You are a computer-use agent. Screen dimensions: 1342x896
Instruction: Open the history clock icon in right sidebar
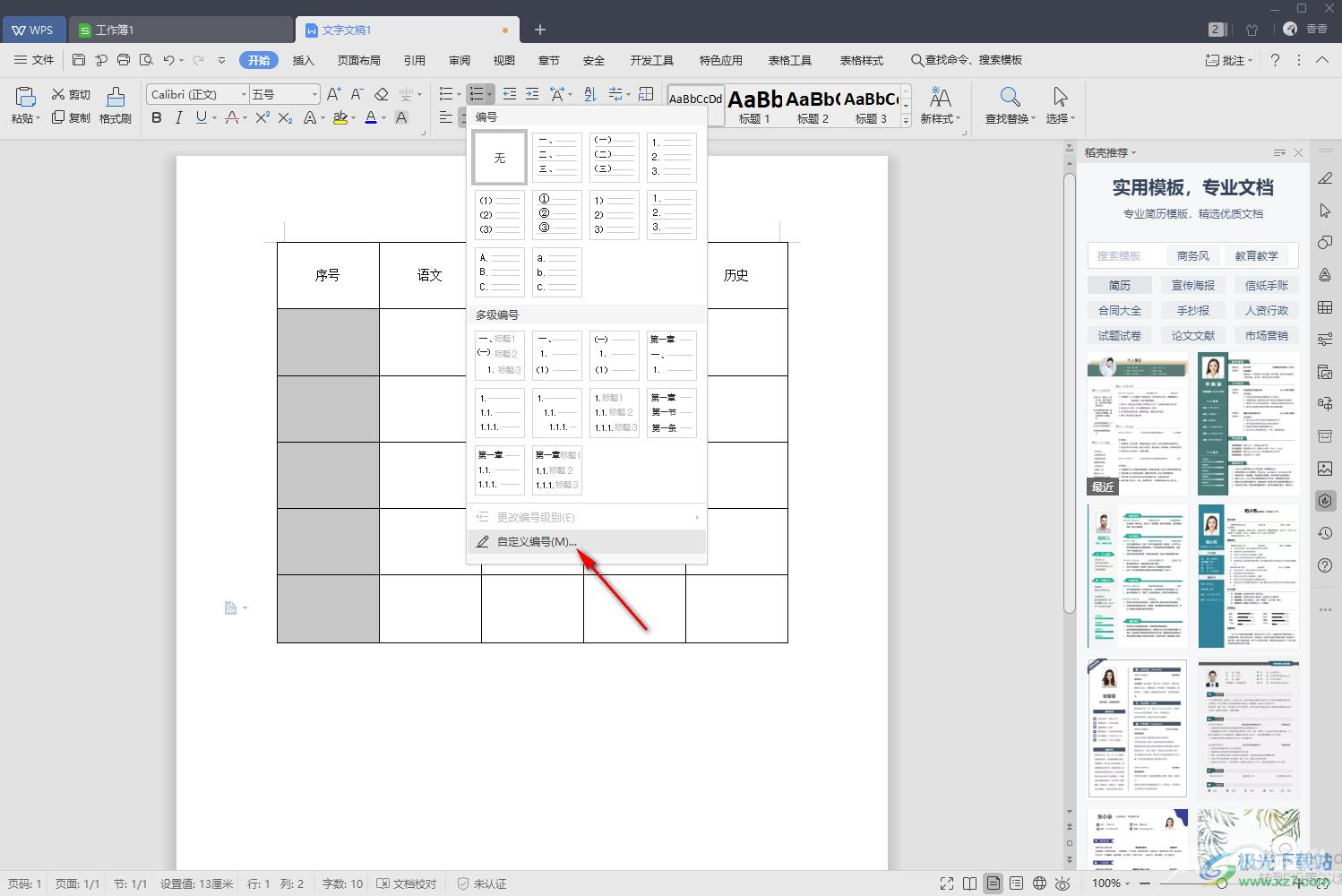(x=1325, y=533)
